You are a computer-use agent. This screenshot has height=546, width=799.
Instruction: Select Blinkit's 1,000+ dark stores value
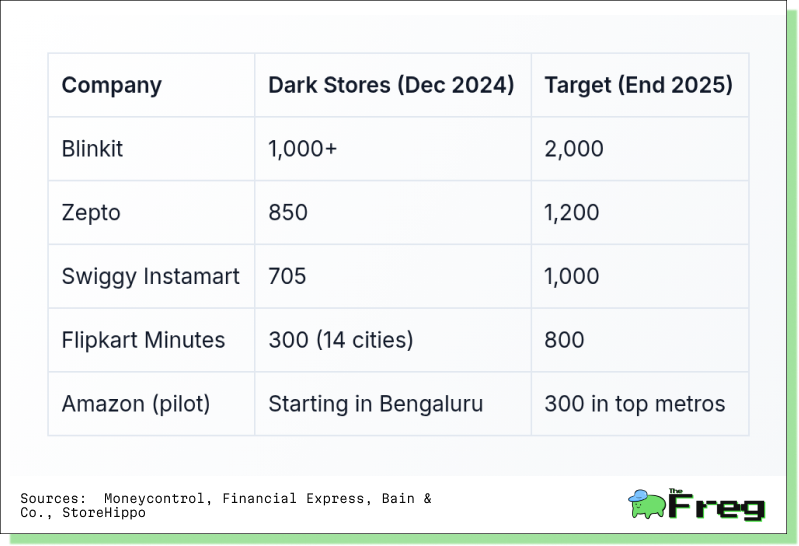click(303, 149)
